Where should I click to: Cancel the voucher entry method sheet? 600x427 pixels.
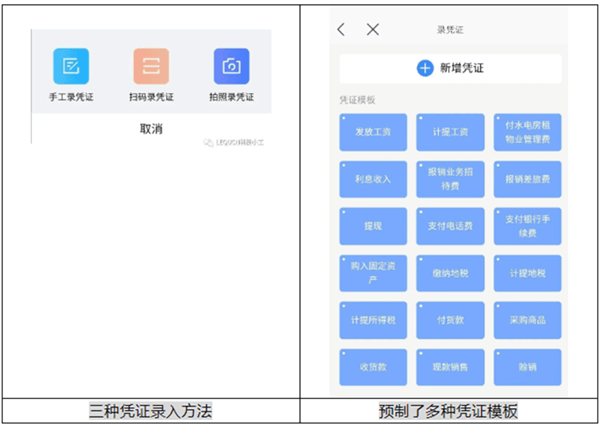pyautogui.click(x=151, y=129)
